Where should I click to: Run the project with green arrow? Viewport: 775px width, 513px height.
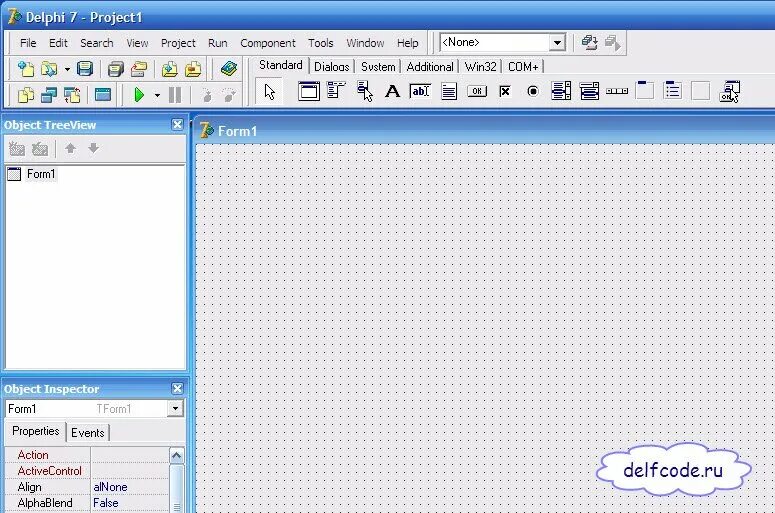point(139,94)
